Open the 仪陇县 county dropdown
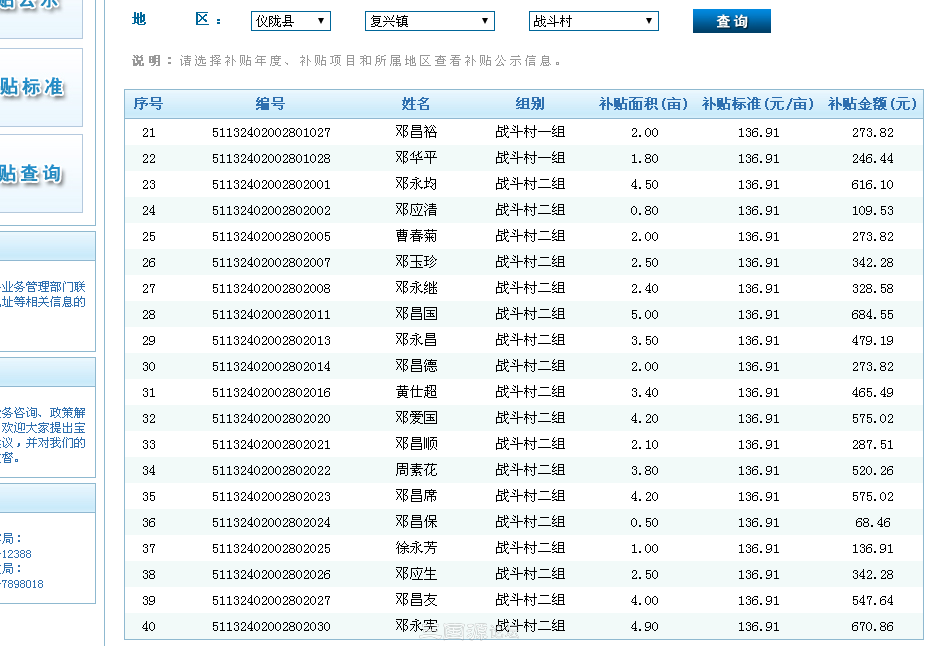The height and width of the screenshot is (646, 938). tap(290, 21)
